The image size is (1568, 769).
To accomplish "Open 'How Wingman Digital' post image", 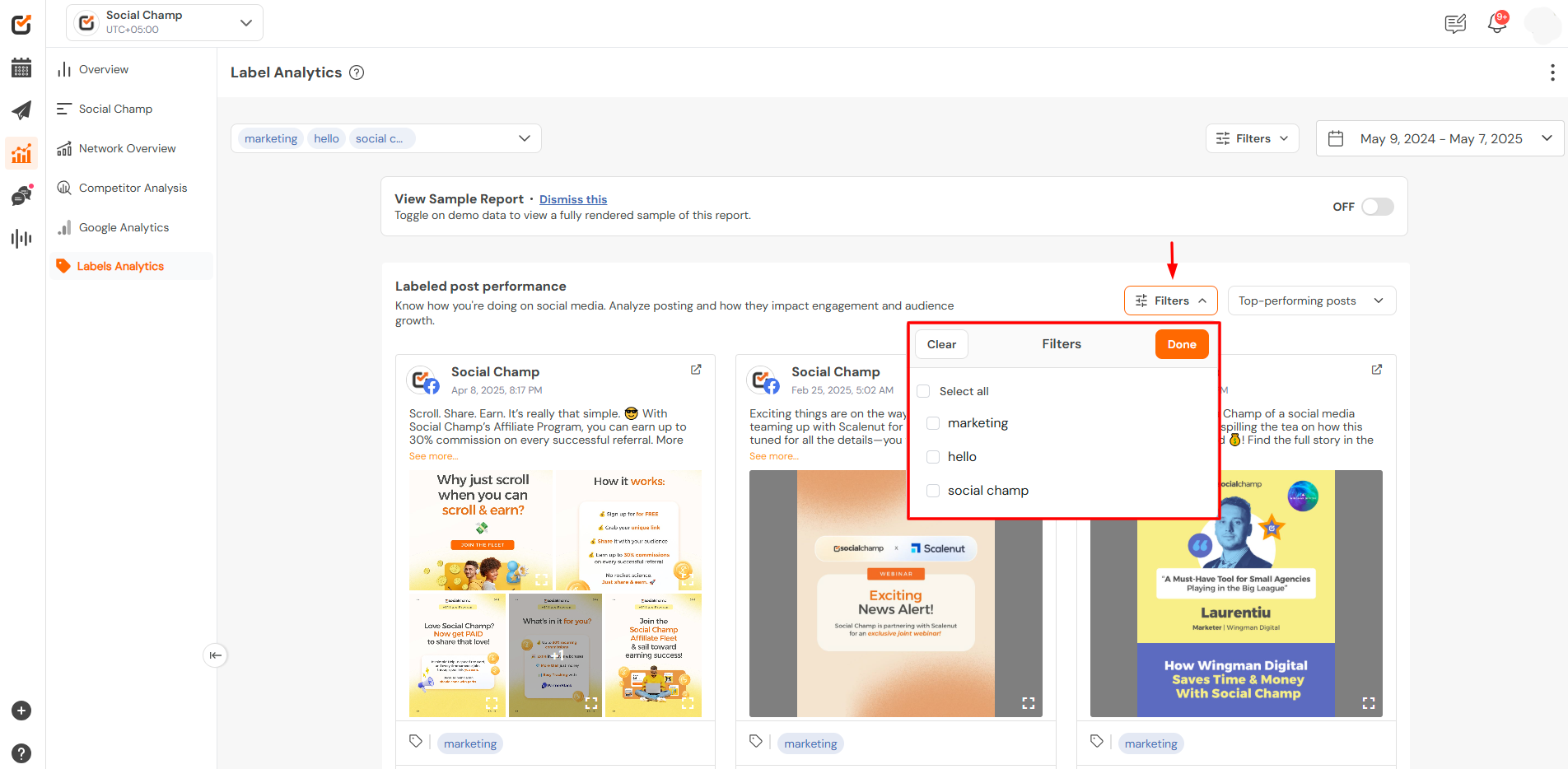I will [1236, 594].
